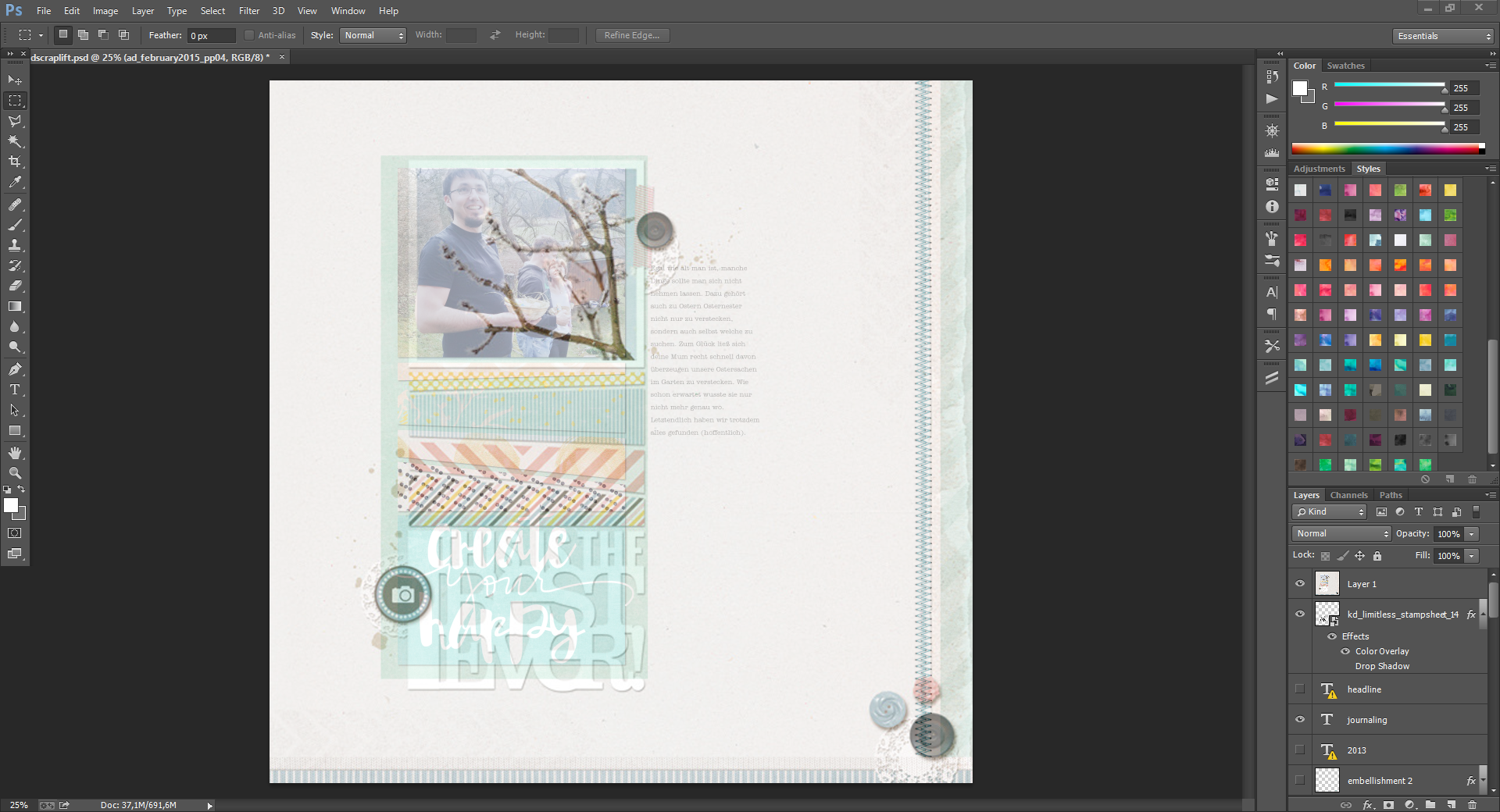1500x812 pixels.
Task: Select the Rectangle shape tool
Action: pyautogui.click(x=15, y=430)
